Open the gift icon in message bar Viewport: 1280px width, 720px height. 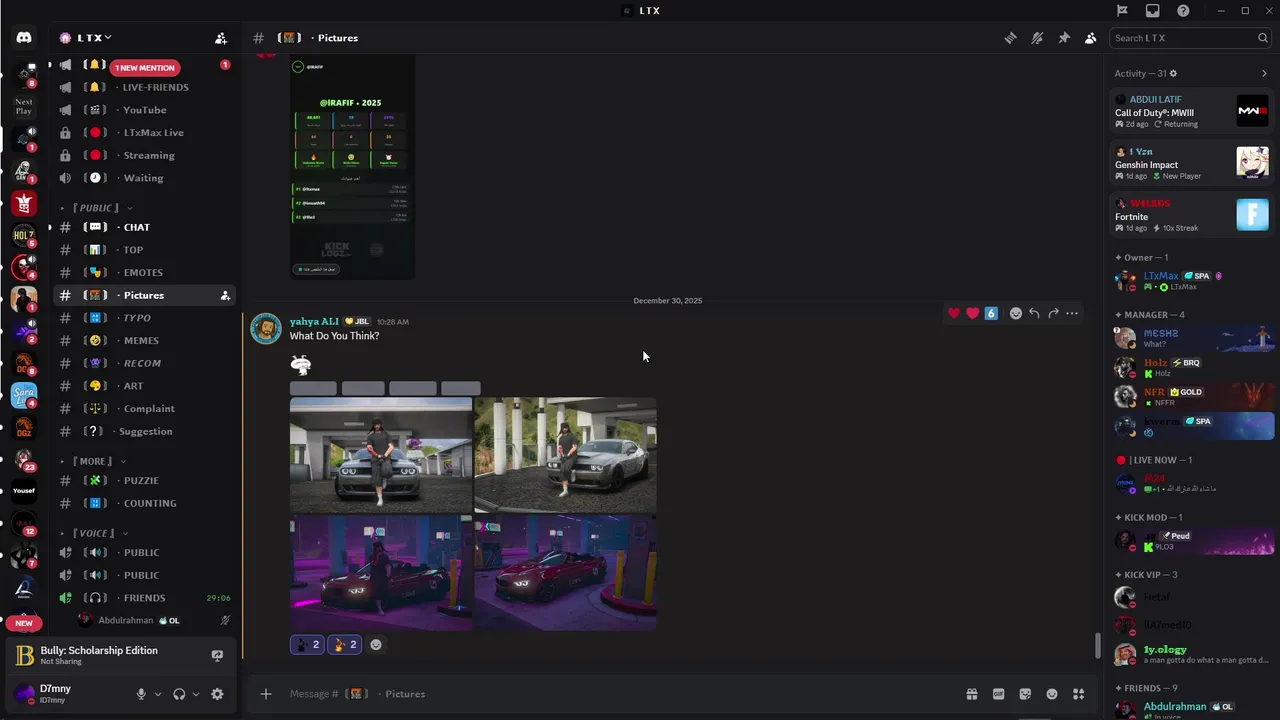coord(971,694)
